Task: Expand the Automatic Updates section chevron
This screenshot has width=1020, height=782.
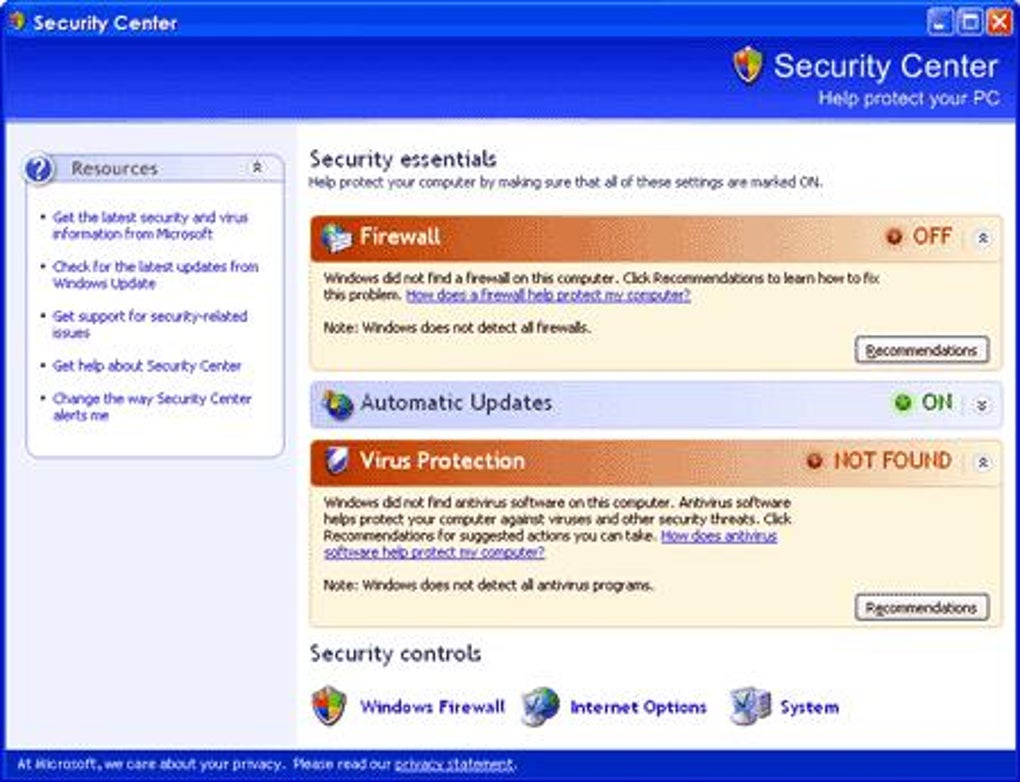Action: (982, 405)
